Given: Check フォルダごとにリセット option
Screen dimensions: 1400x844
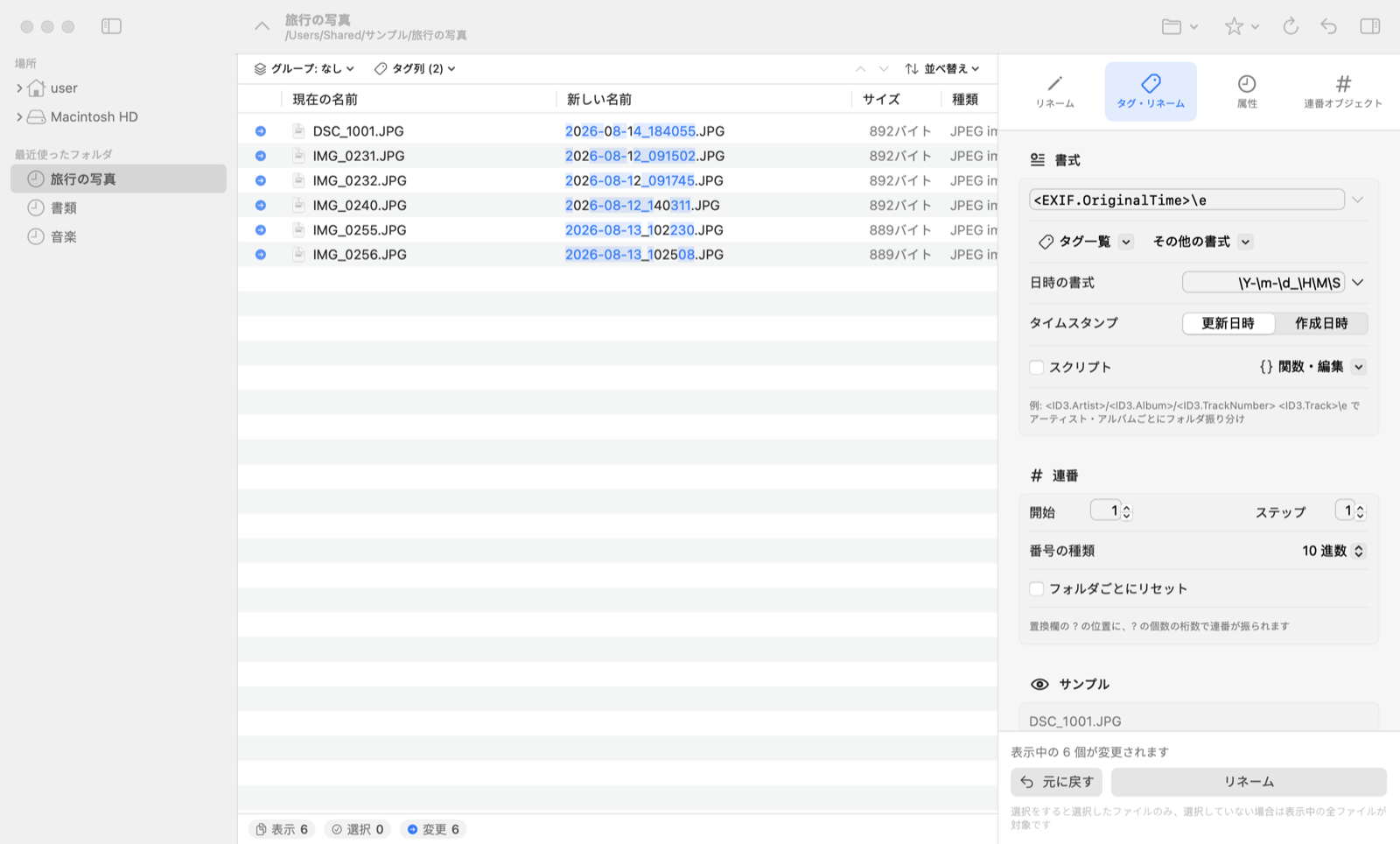Looking at the screenshot, I should pos(1037,588).
